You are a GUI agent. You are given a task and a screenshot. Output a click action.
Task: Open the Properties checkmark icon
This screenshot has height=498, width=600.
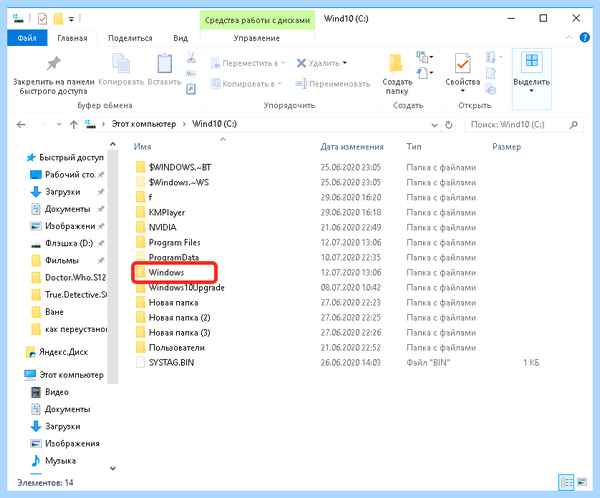click(x=462, y=63)
